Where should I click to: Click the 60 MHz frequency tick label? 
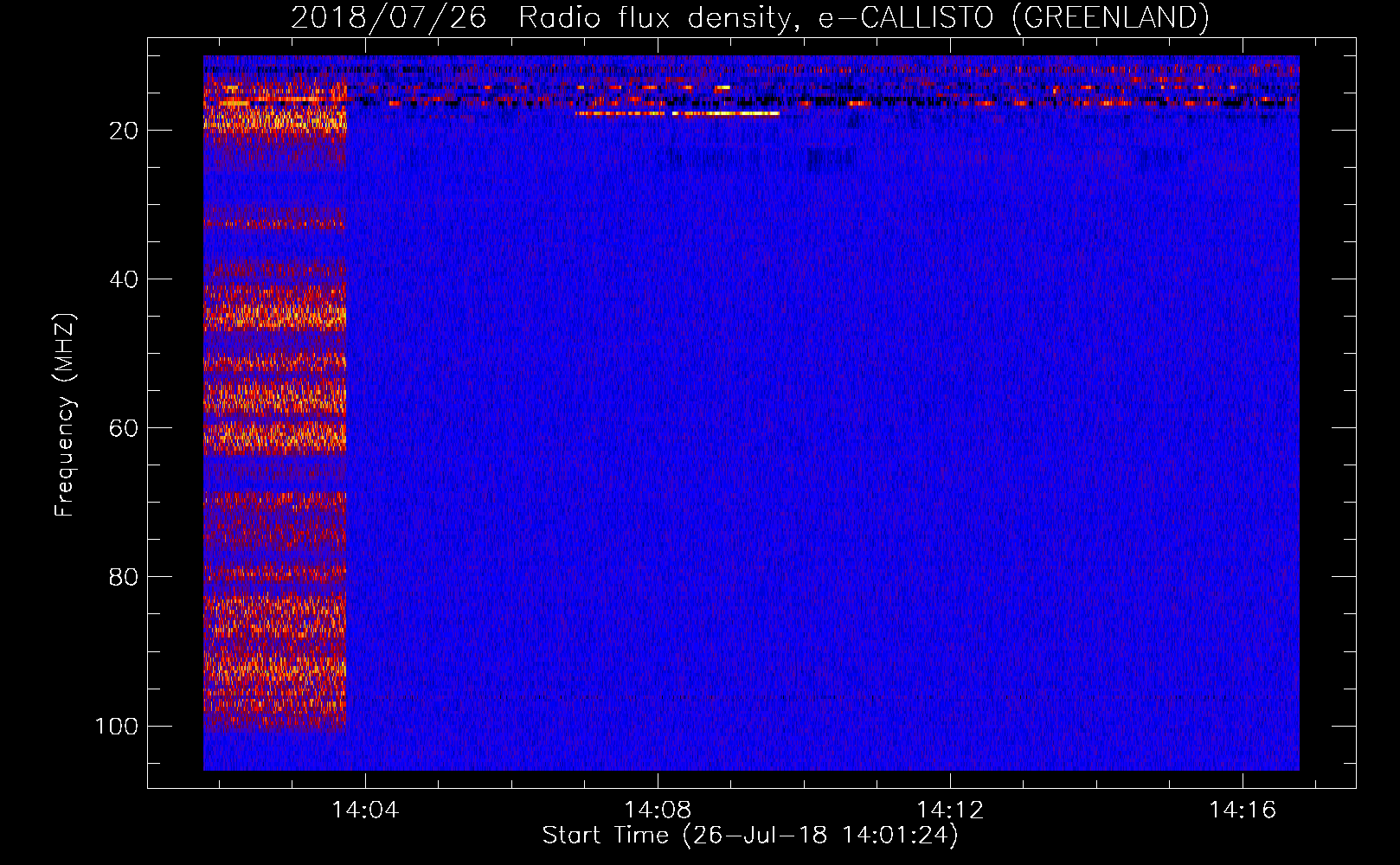[x=124, y=428]
